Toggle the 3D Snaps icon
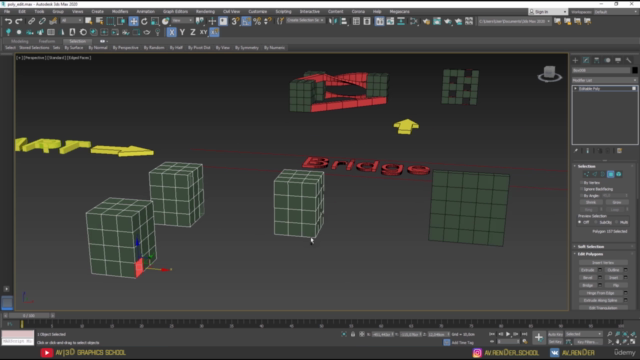 235,21
